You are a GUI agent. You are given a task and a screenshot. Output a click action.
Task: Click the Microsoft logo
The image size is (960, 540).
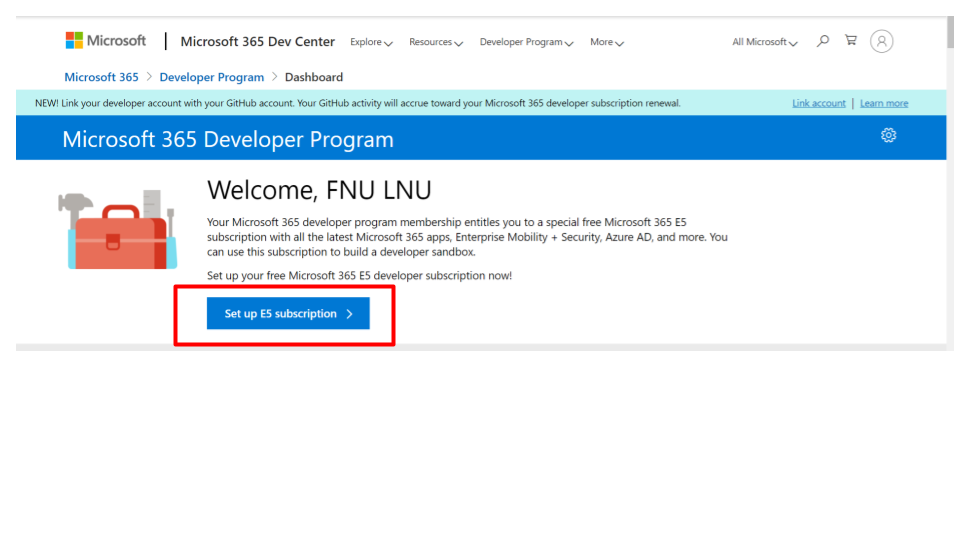(x=105, y=41)
